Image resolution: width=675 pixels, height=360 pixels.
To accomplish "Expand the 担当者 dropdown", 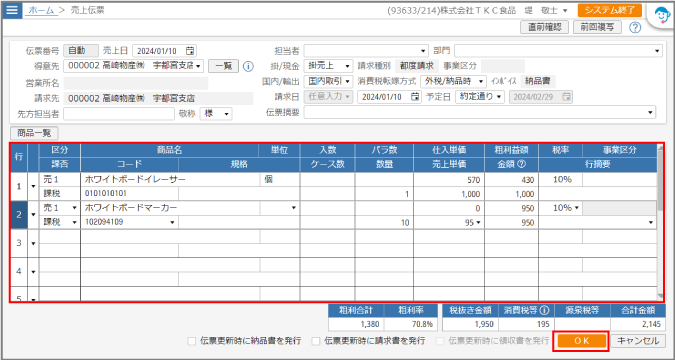I will [x=423, y=51].
